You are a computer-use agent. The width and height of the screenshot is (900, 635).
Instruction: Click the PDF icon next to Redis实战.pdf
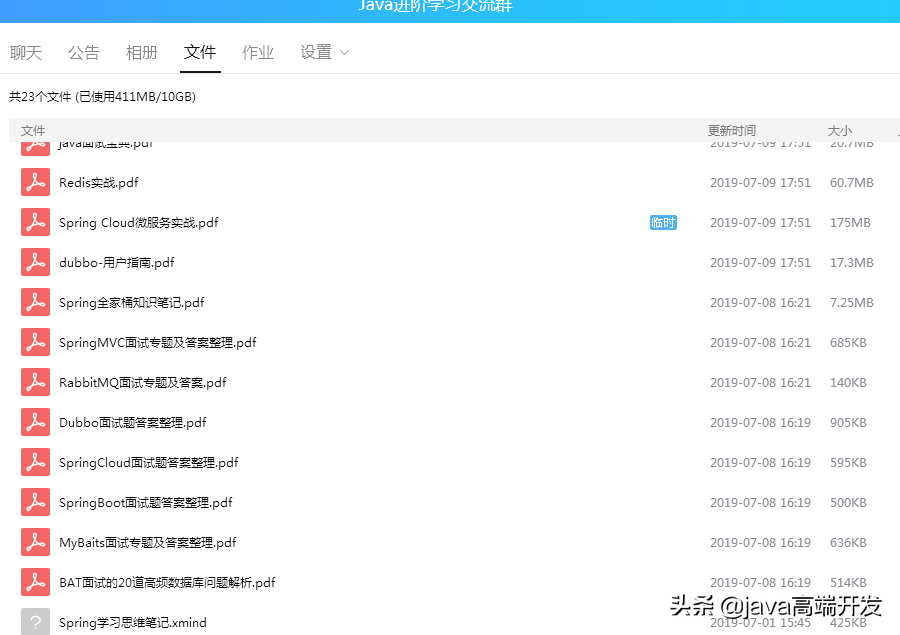point(34,182)
